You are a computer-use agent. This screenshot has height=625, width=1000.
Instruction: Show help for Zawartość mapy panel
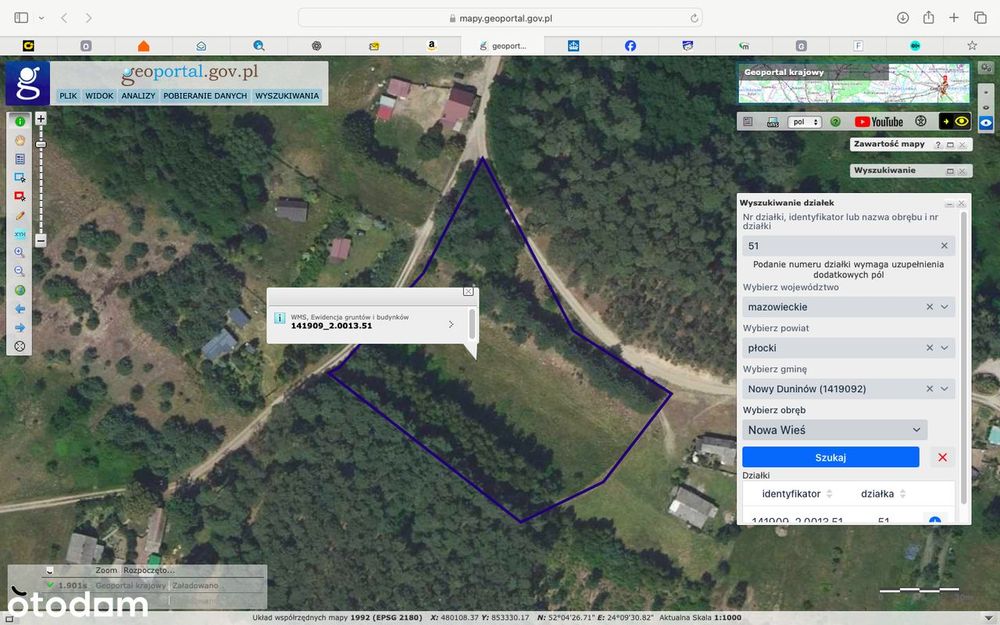(938, 145)
